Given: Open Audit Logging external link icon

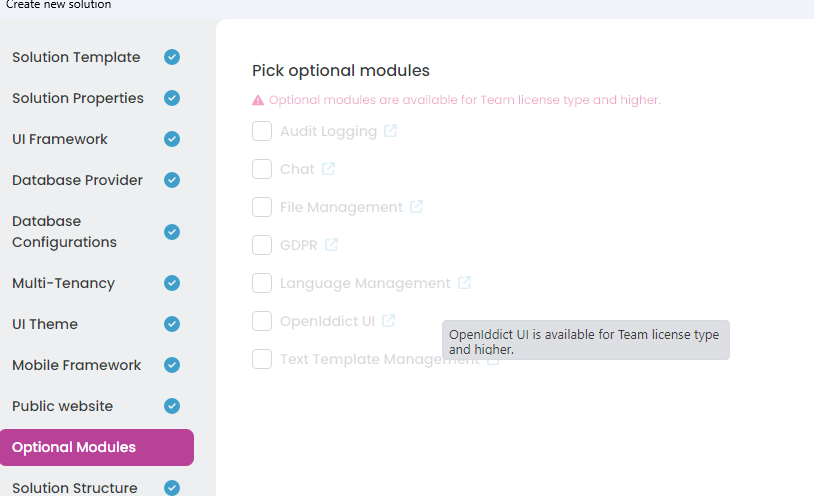Looking at the screenshot, I should [x=390, y=131].
